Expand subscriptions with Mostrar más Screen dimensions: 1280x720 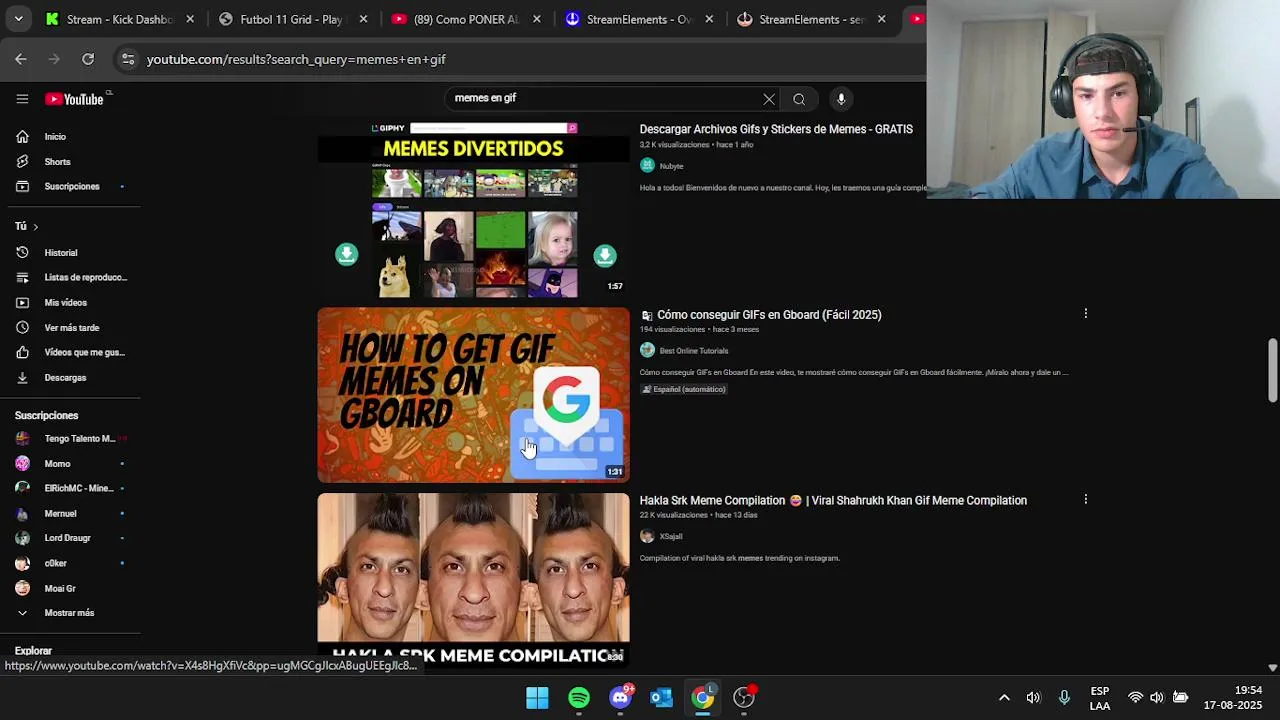[70, 613]
